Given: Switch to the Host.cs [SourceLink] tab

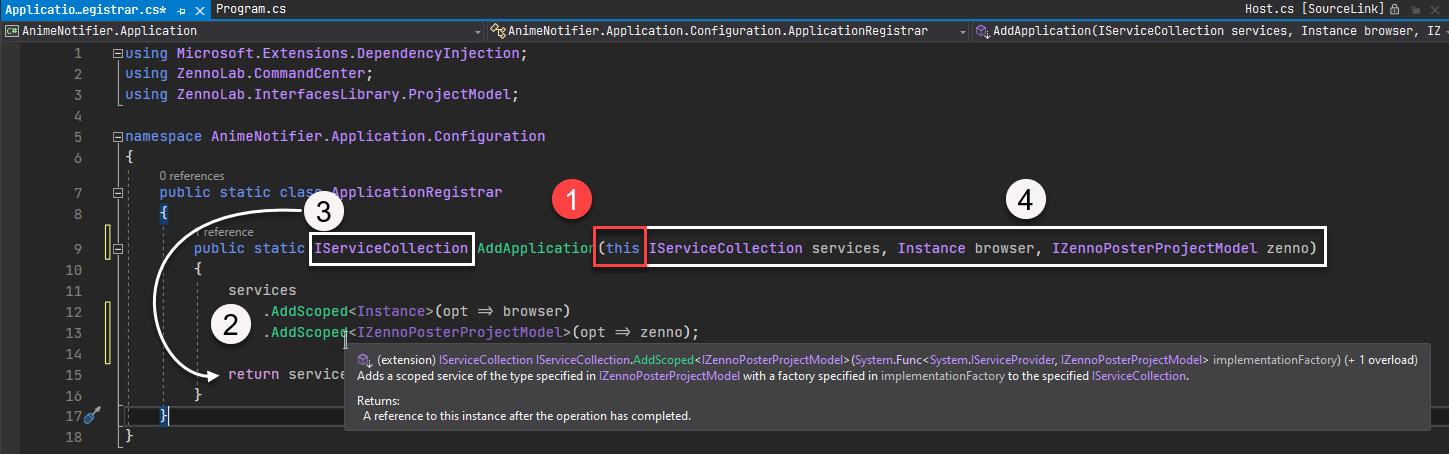Looking at the screenshot, I should 1314,9.
